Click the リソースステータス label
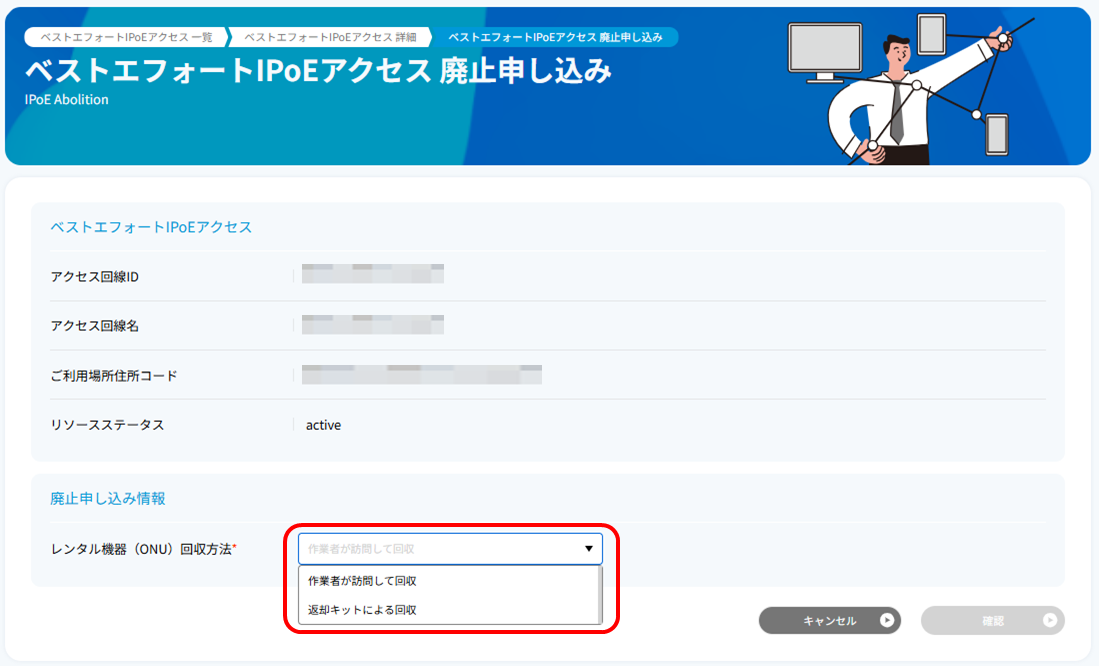The image size is (1099, 666). (107, 425)
